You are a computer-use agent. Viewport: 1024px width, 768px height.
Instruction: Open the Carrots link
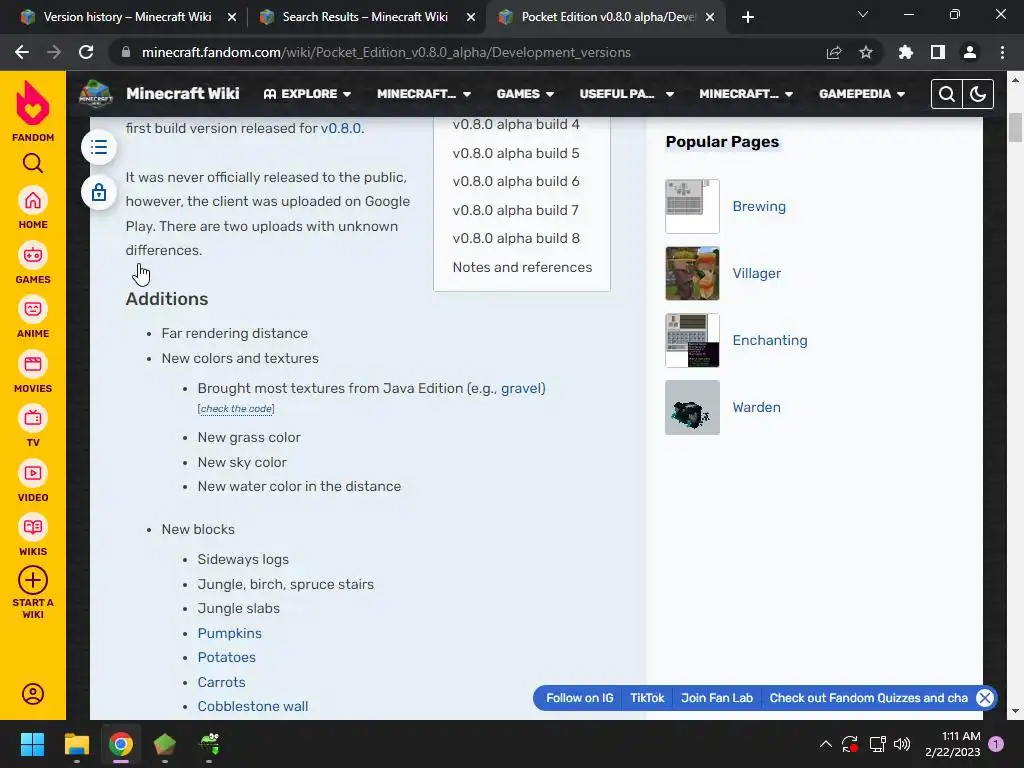(x=221, y=682)
